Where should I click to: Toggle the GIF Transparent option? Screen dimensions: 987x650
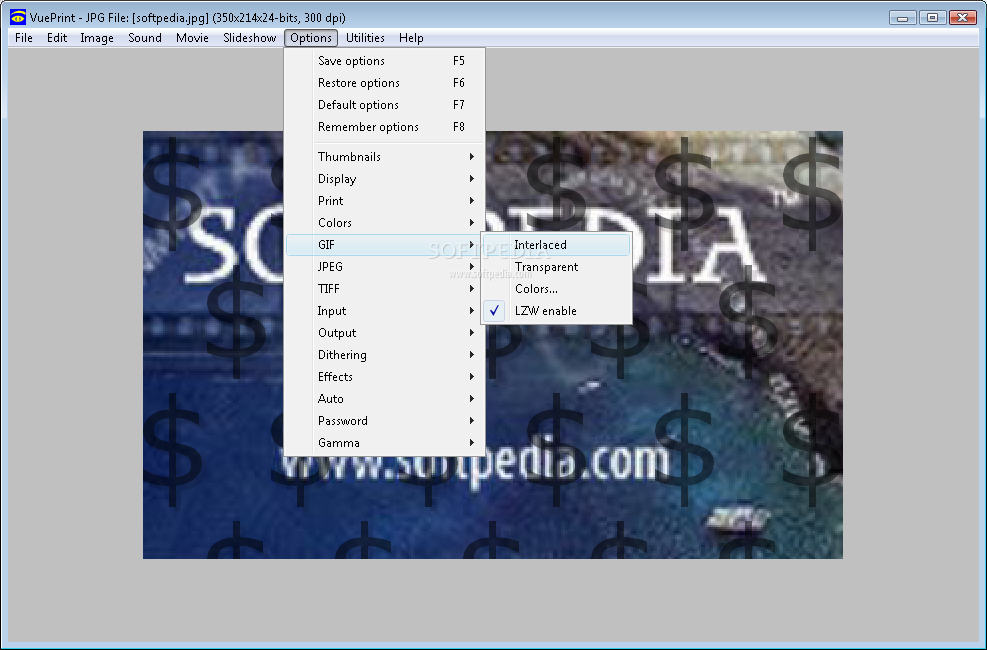(x=556, y=267)
